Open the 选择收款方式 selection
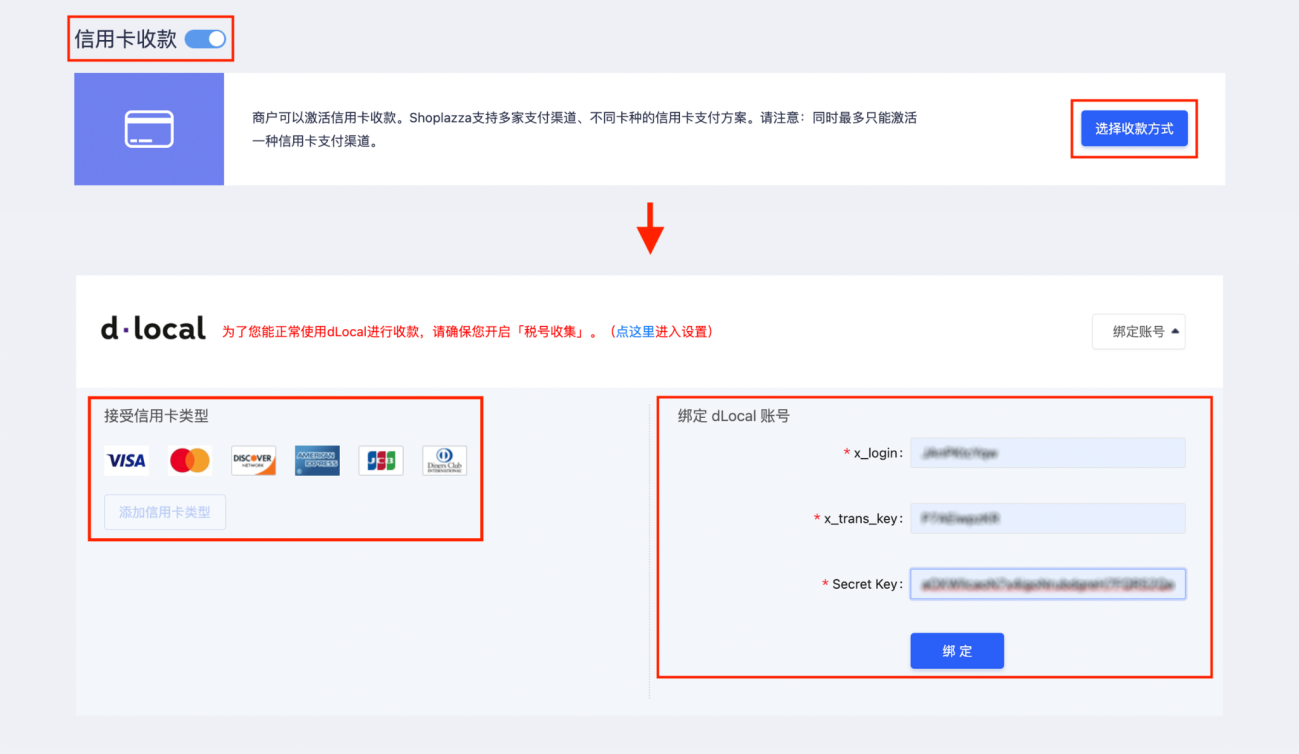1299x754 pixels. [x=1134, y=128]
